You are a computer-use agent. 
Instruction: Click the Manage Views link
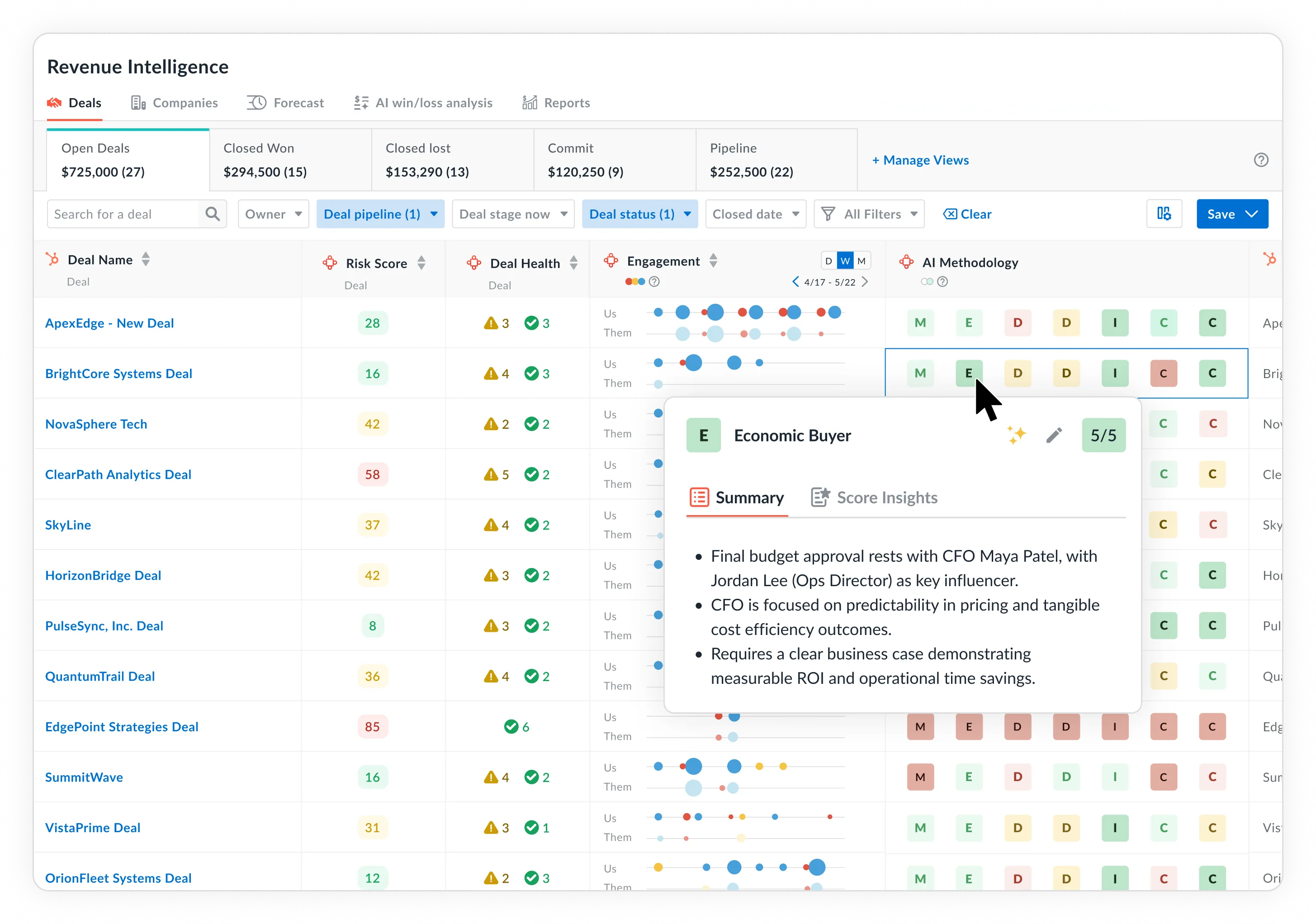click(920, 160)
